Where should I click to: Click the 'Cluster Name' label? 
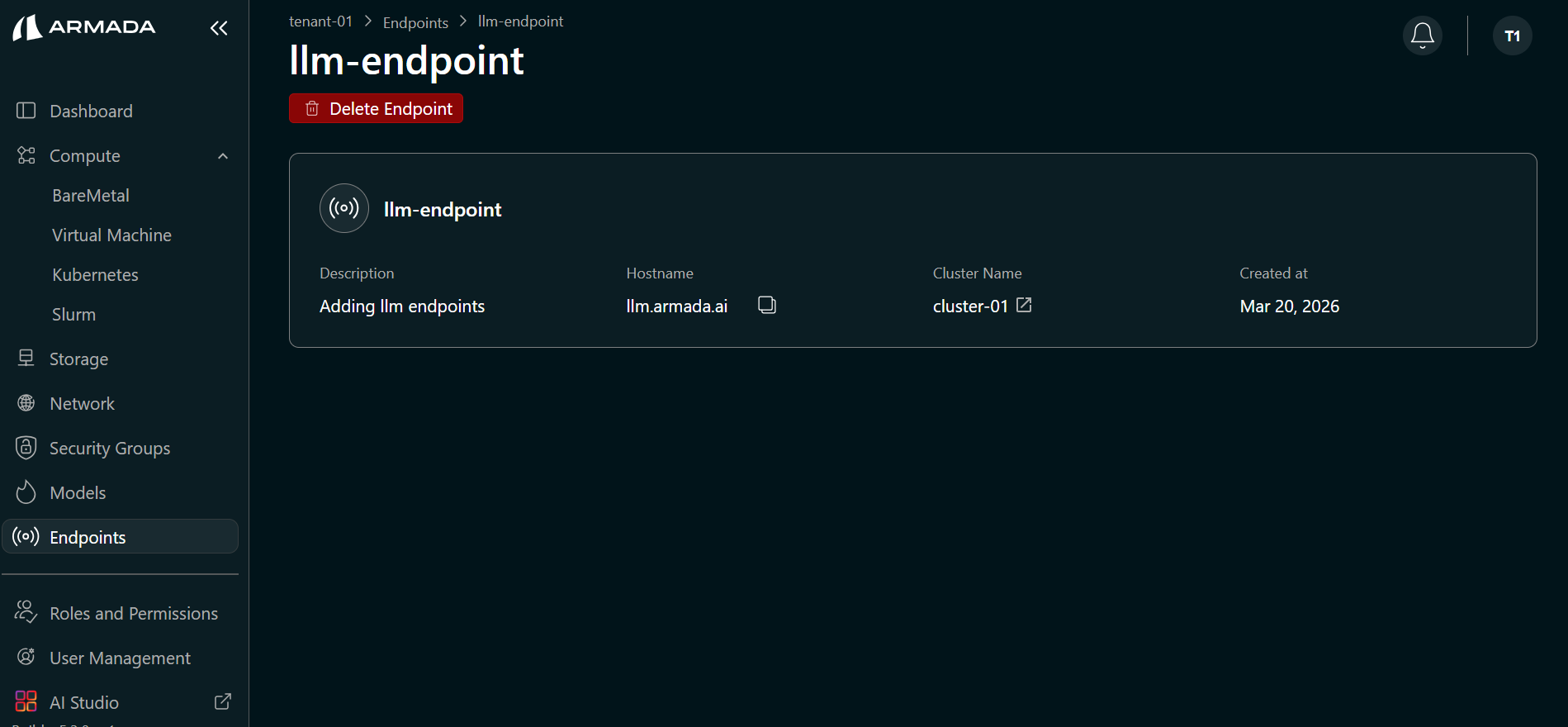[977, 273]
